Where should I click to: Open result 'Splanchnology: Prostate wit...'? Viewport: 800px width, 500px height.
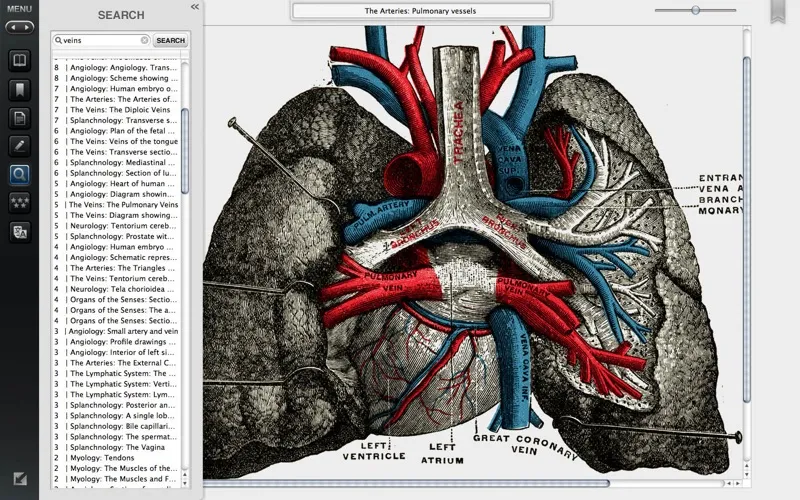pos(116,236)
